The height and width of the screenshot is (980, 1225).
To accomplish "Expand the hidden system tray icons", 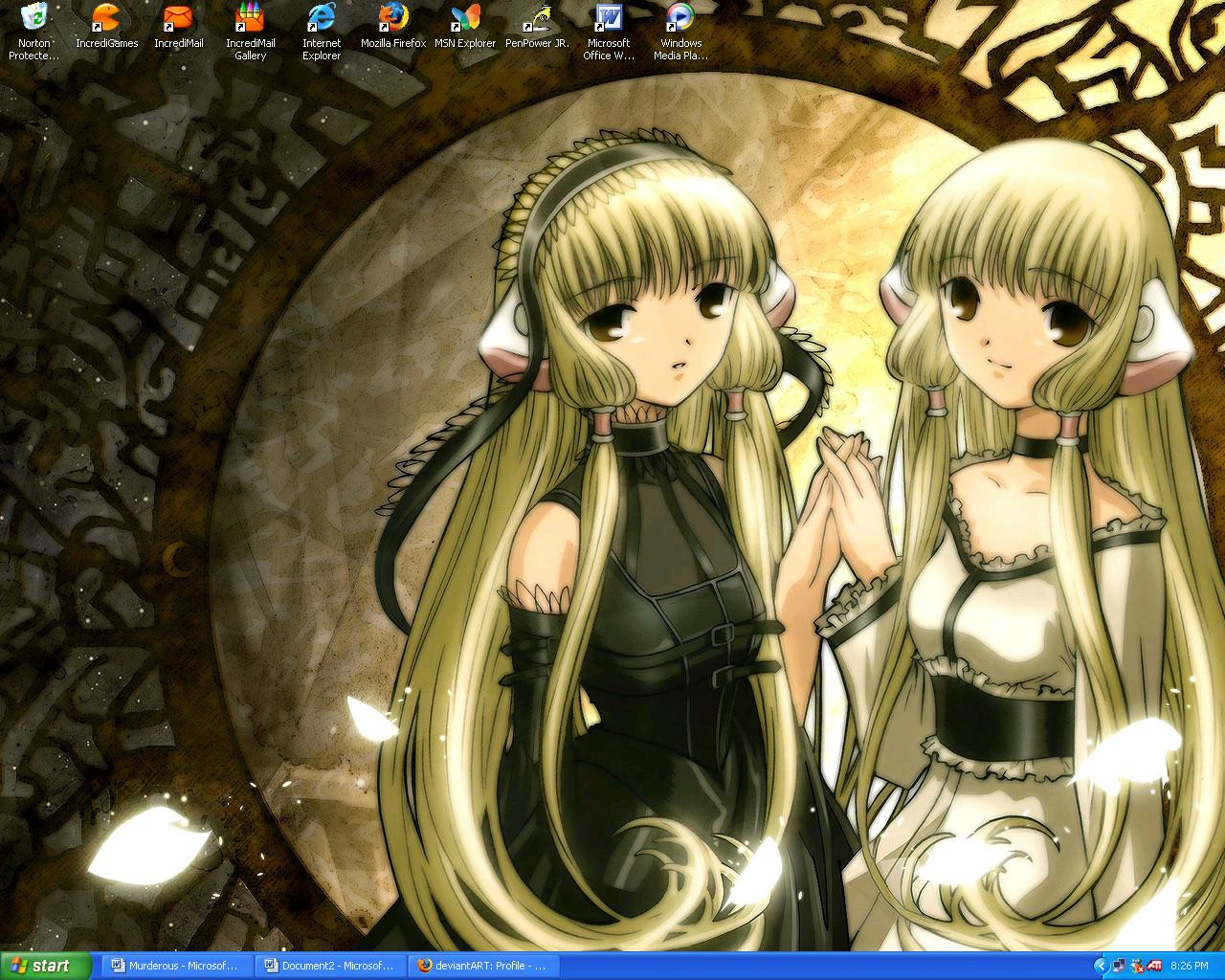I will click(x=1101, y=967).
